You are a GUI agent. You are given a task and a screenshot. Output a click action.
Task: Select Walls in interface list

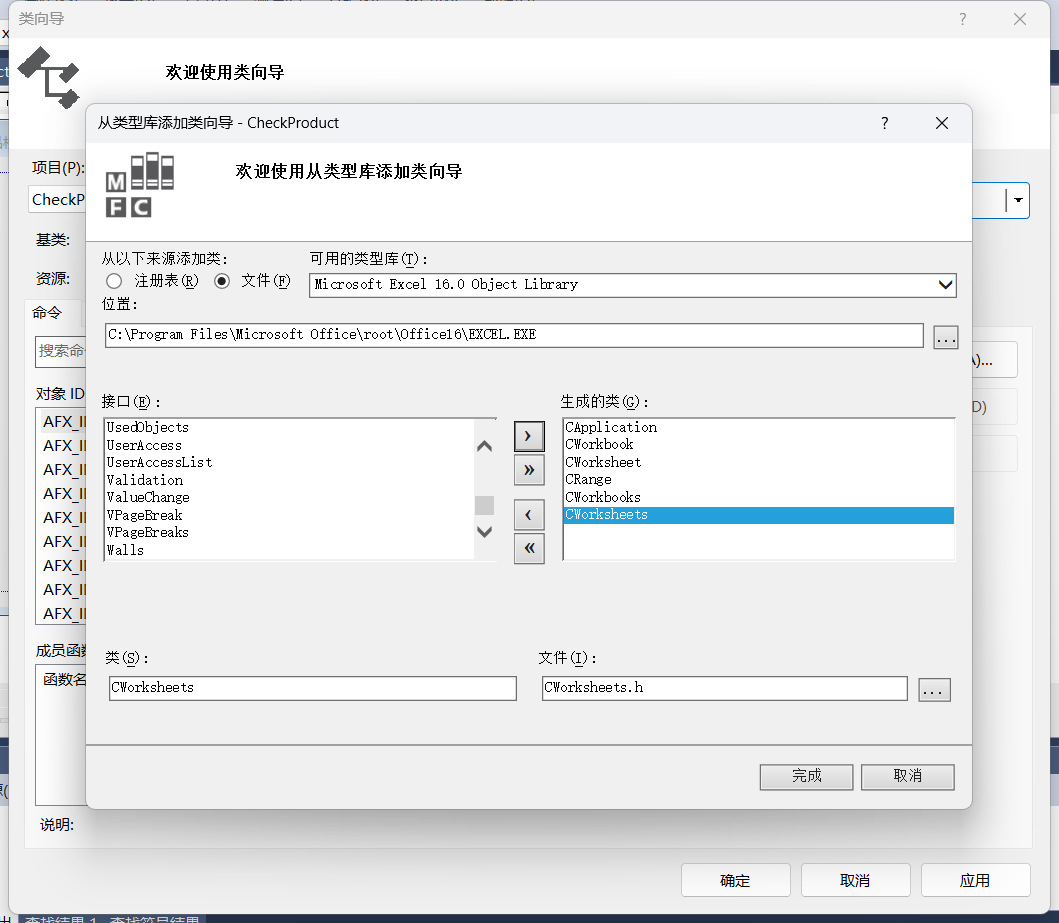tap(290, 550)
